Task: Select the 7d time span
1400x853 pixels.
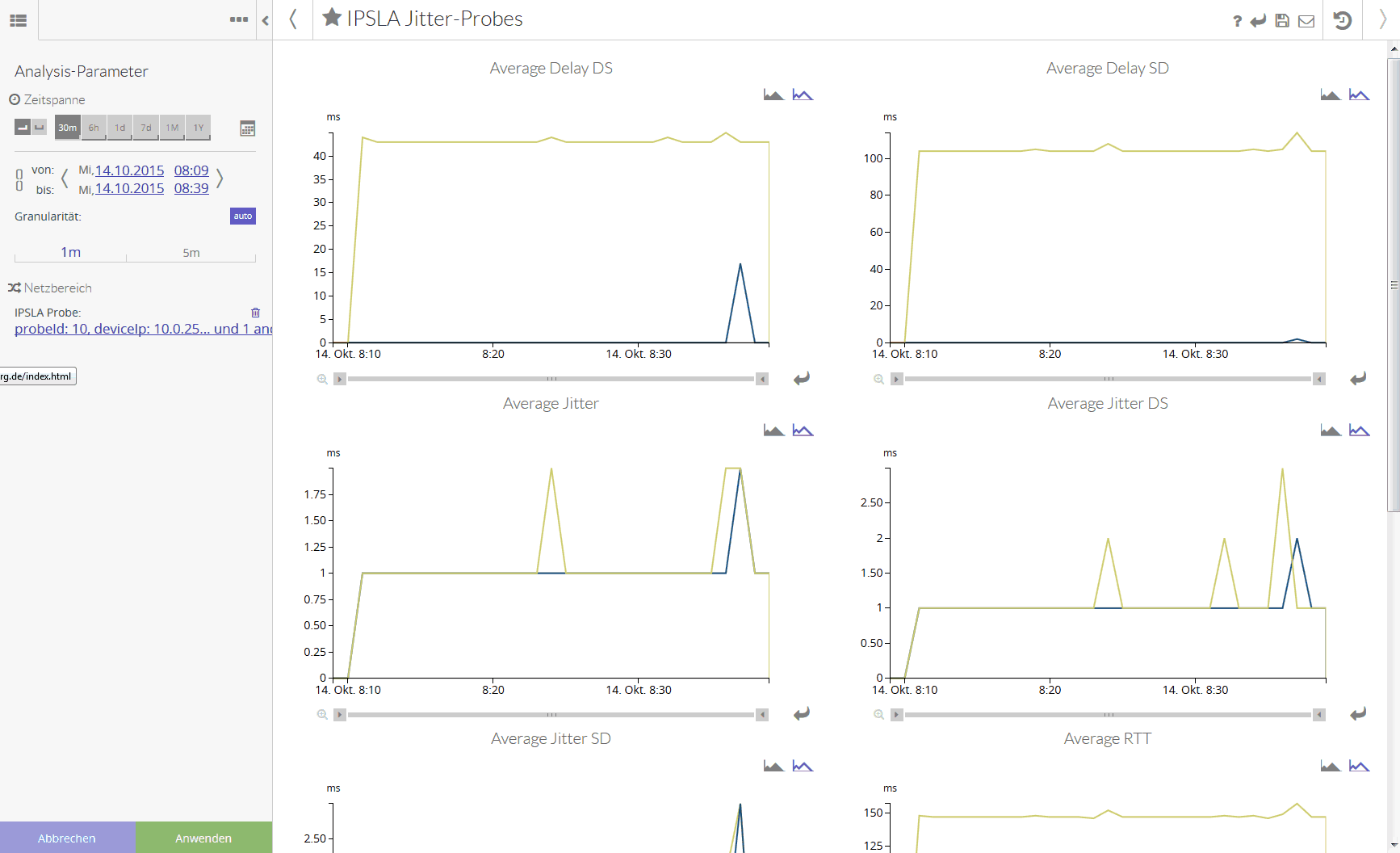Action: (x=146, y=128)
